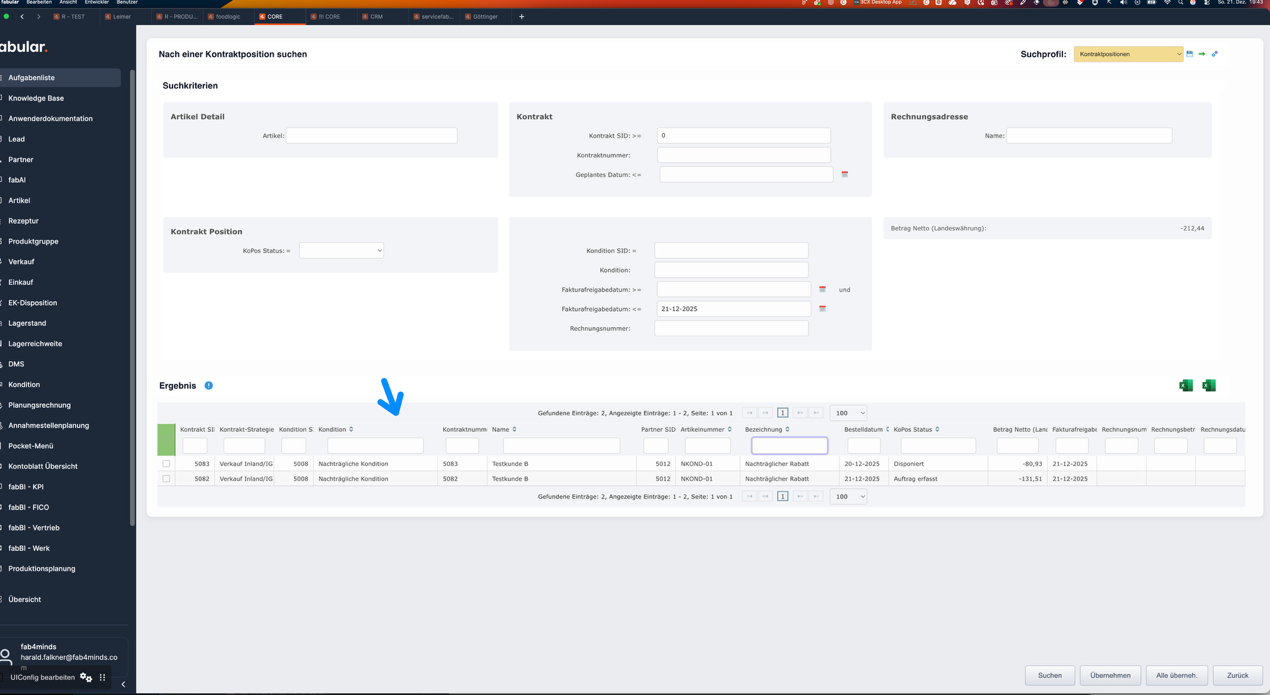Click inside the Bezeichnung filter field
This screenshot has height=695, width=1270.
click(791, 443)
